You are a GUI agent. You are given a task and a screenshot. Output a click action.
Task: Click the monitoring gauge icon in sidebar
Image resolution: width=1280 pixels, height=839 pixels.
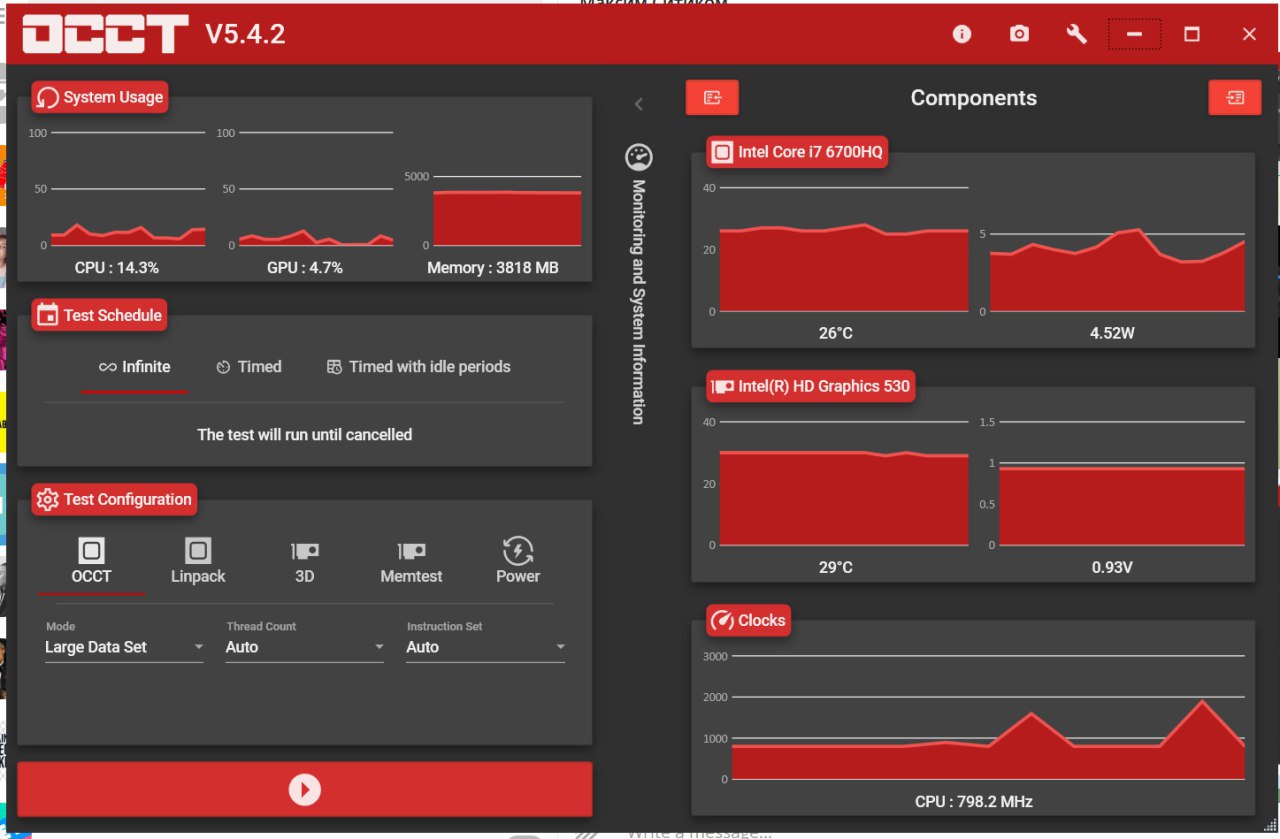pos(639,157)
